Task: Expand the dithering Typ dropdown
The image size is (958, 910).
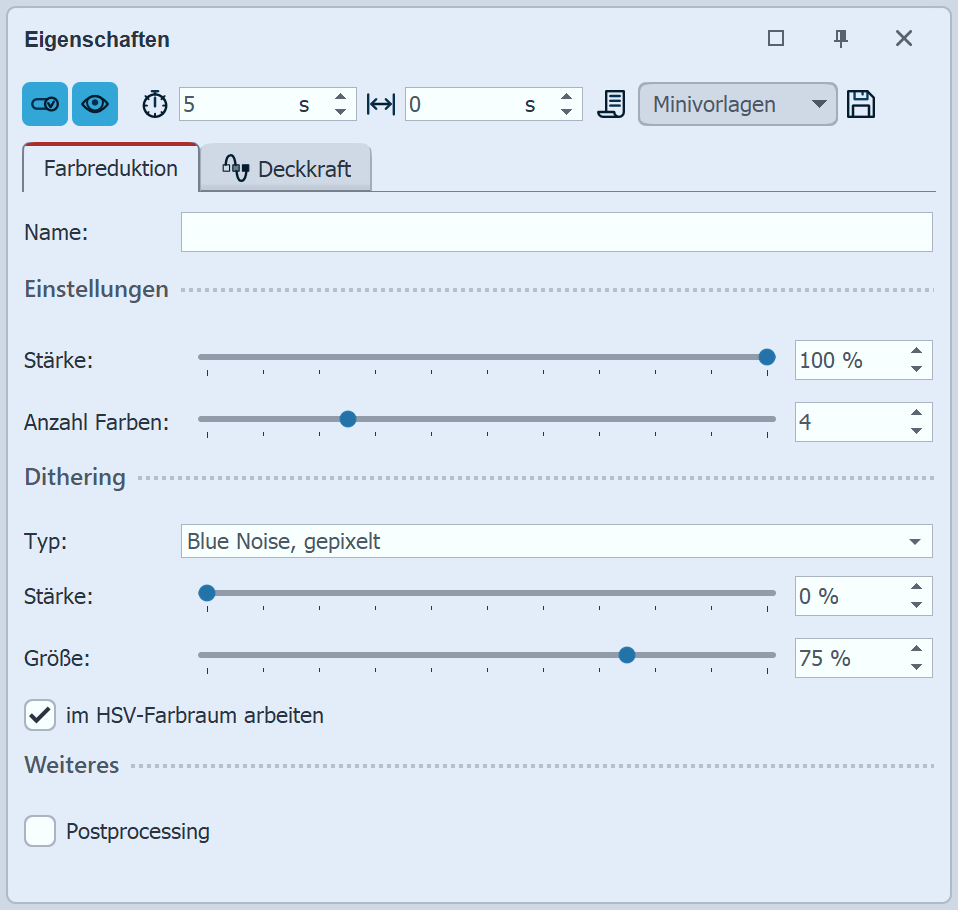Action: [x=914, y=542]
